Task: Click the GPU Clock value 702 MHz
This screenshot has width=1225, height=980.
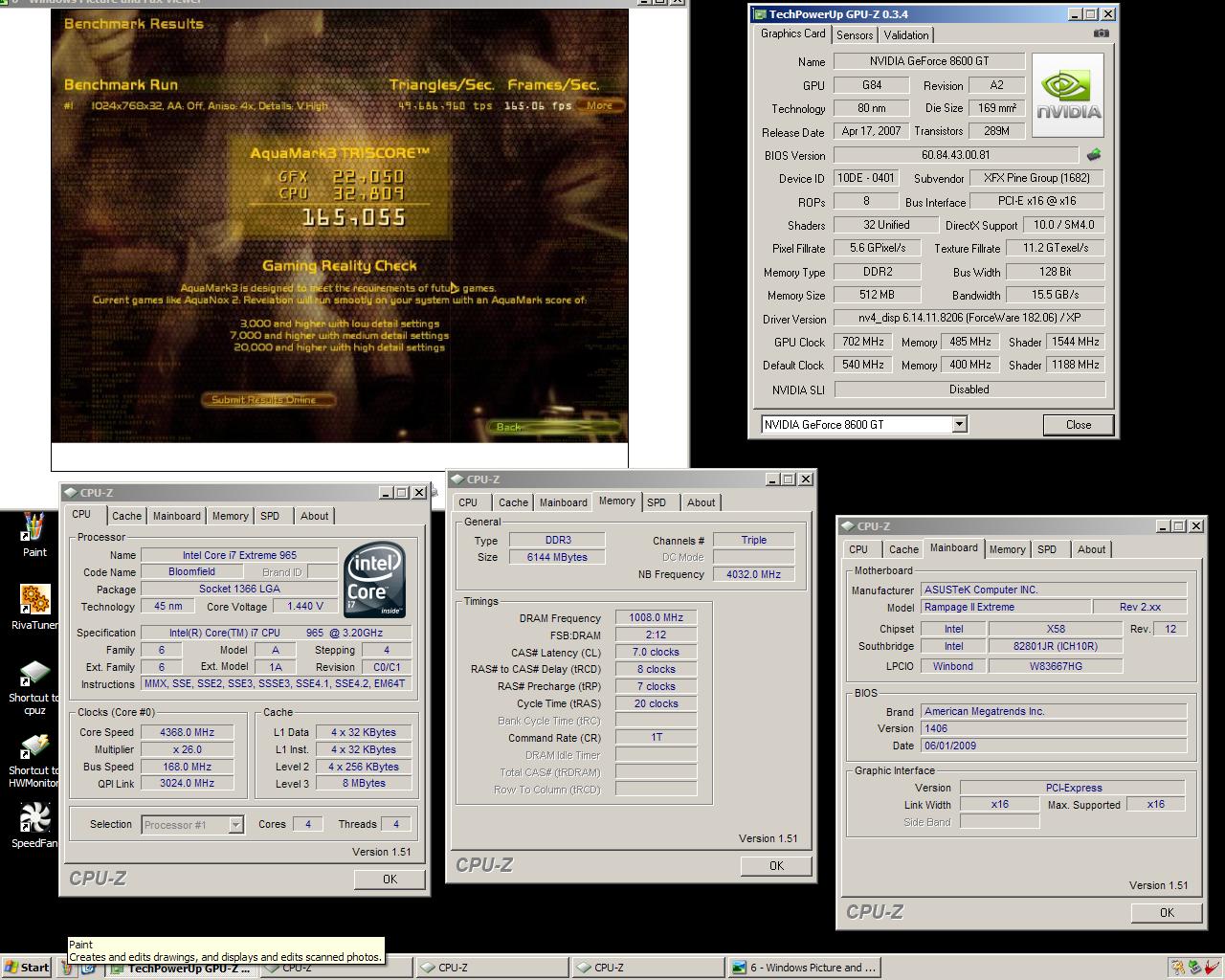Action: click(x=863, y=343)
